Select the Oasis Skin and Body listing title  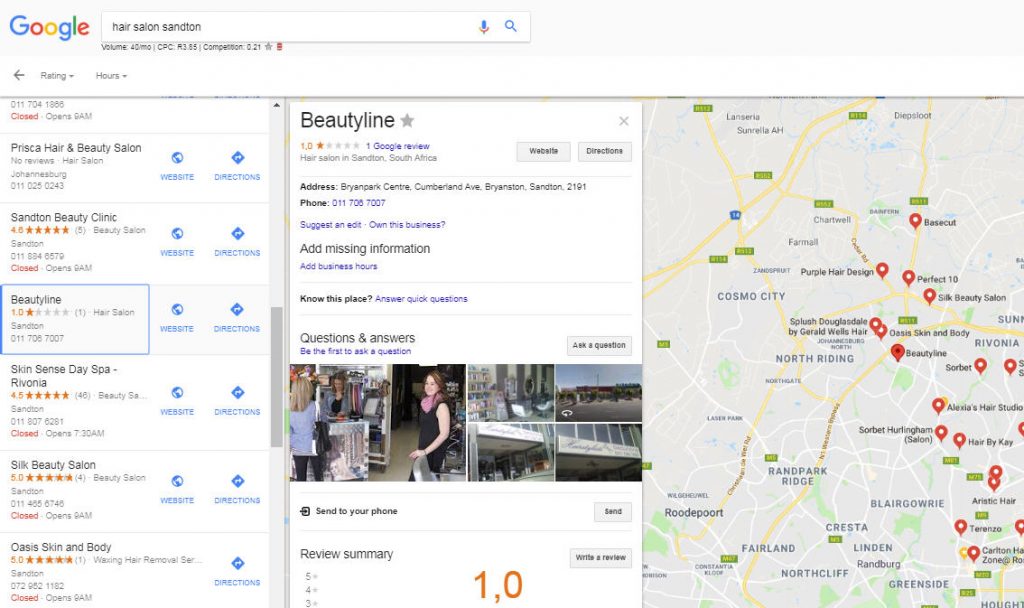[61, 547]
